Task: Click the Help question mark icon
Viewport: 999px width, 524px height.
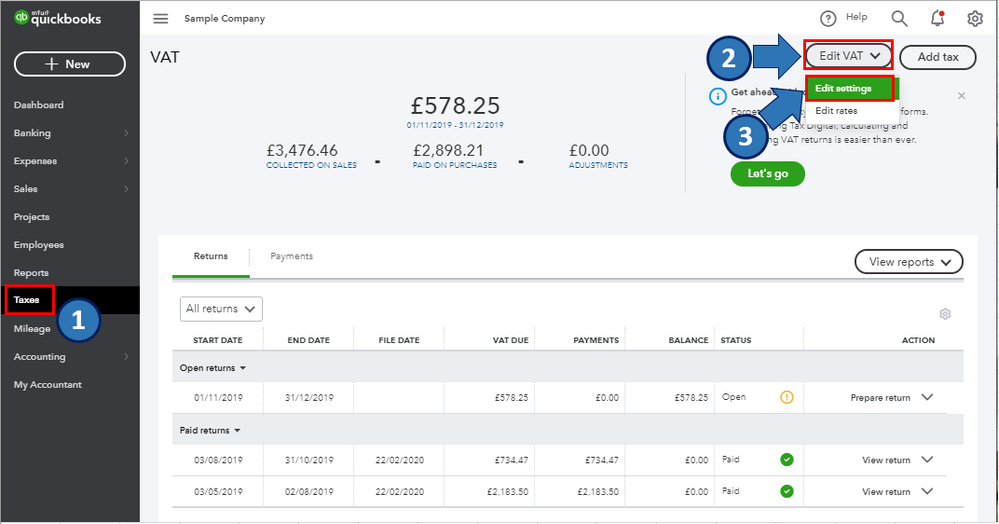Action: 828,18
